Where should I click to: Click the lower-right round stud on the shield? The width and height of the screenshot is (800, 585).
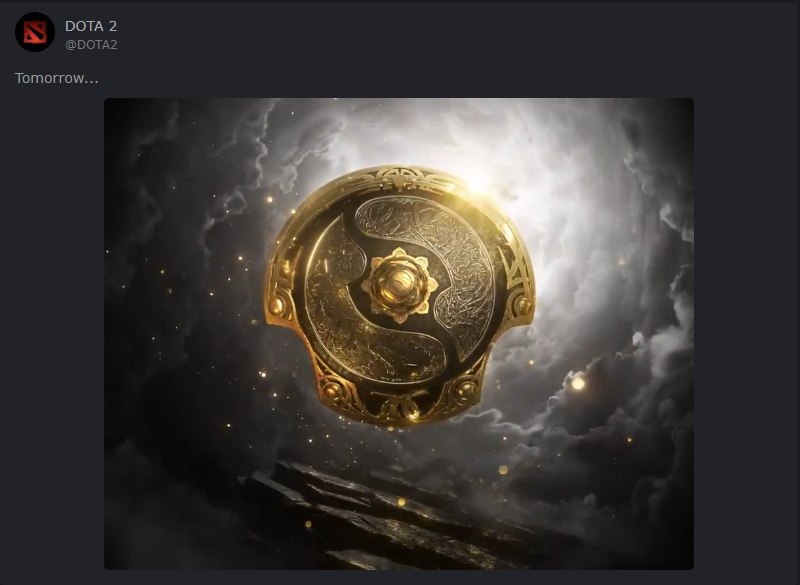click(466, 390)
